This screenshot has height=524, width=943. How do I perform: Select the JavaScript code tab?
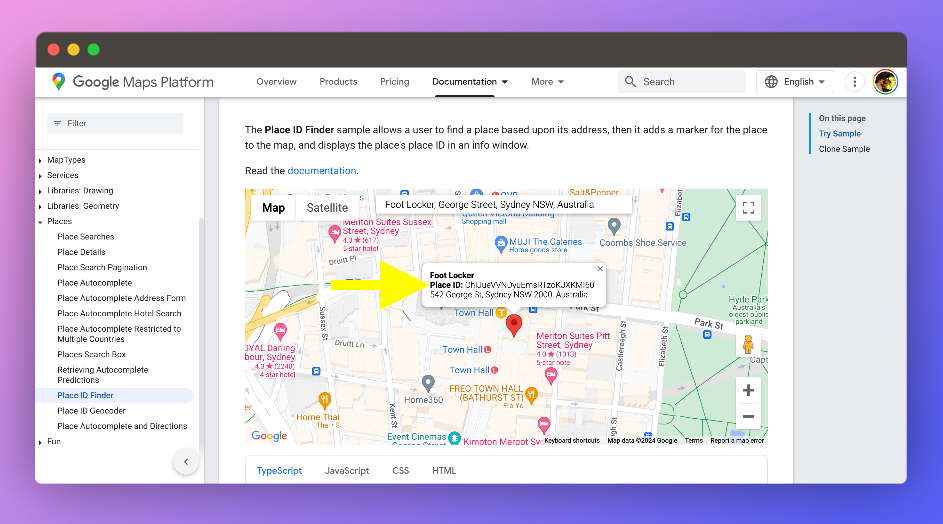pos(347,470)
